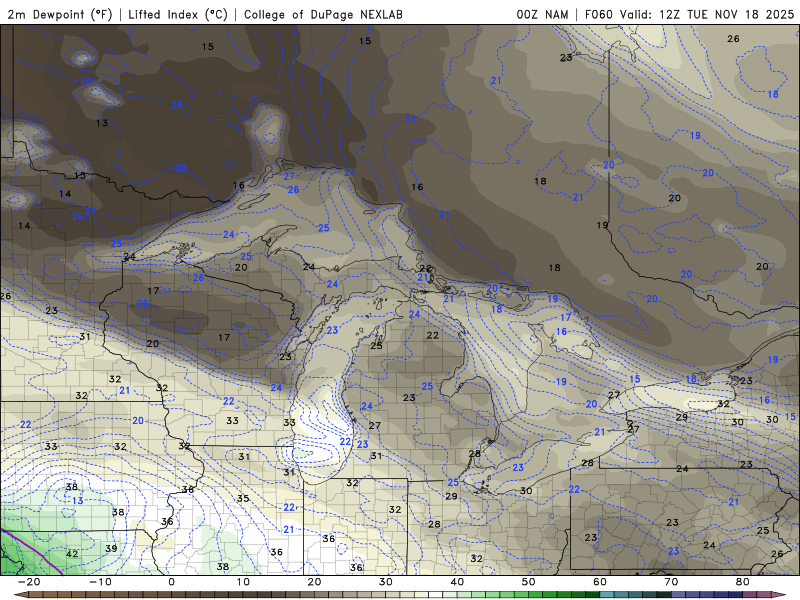Click the "70" color scale label

pyautogui.click(x=671, y=582)
